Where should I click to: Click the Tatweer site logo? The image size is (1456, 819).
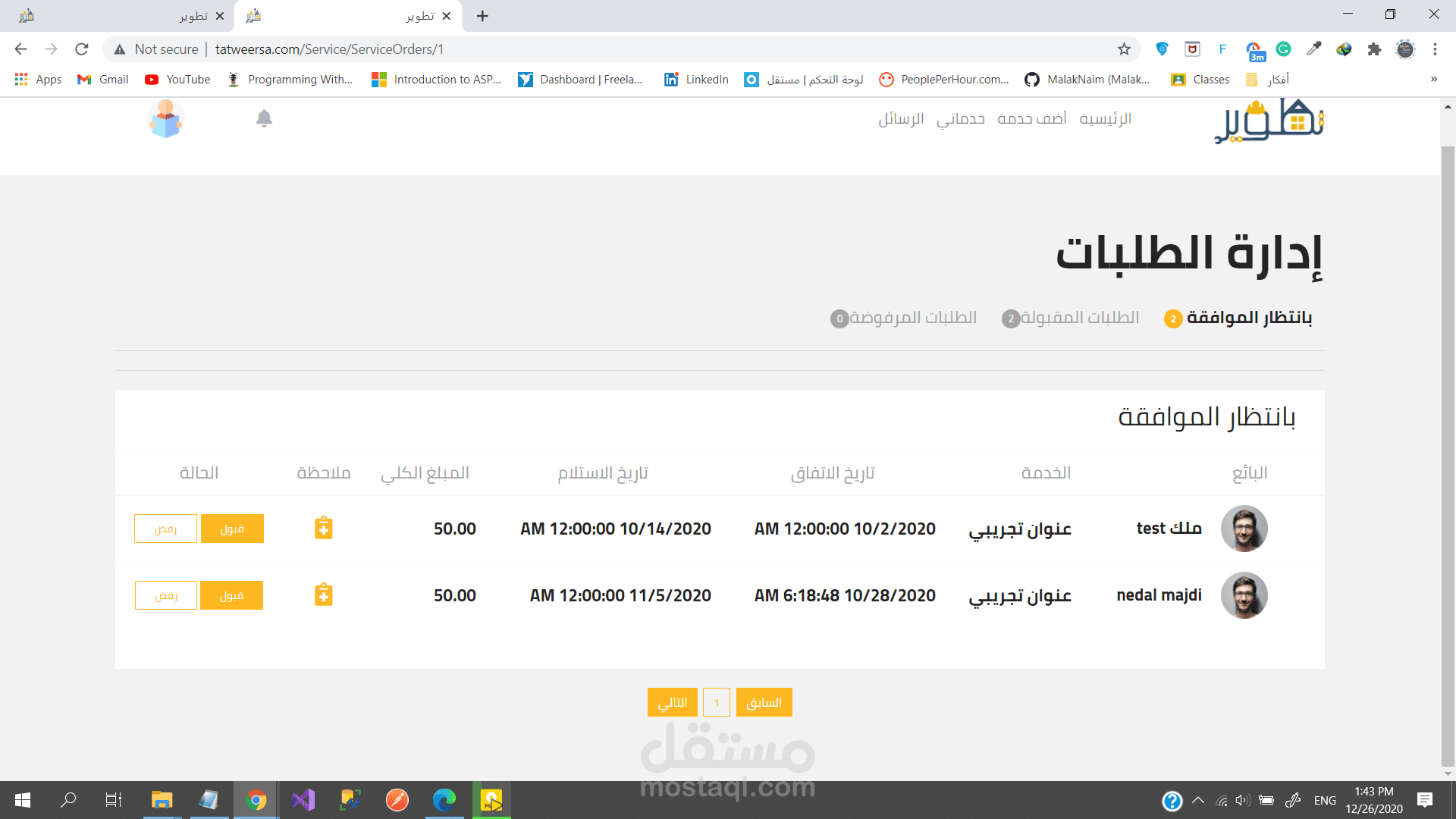pos(1269,121)
